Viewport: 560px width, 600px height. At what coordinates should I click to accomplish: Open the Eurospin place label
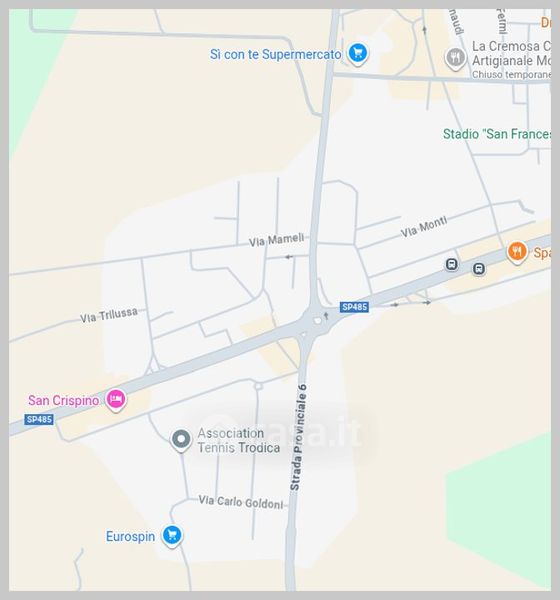[131, 536]
